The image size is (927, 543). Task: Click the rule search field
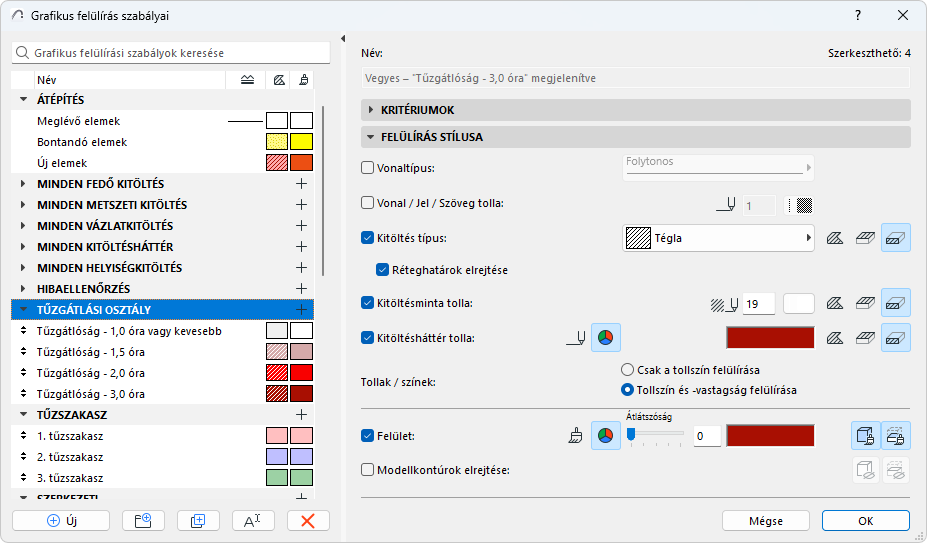pyautogui.click(x=171, y=53)
